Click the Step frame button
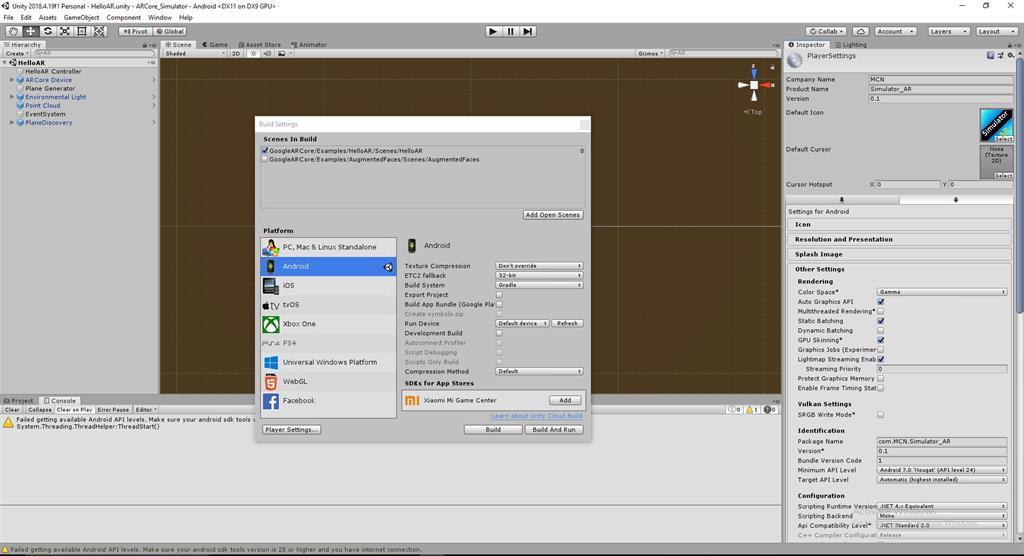Image resolution: width=1024 pixels, height=556 pixels. (x=528, y=31)
